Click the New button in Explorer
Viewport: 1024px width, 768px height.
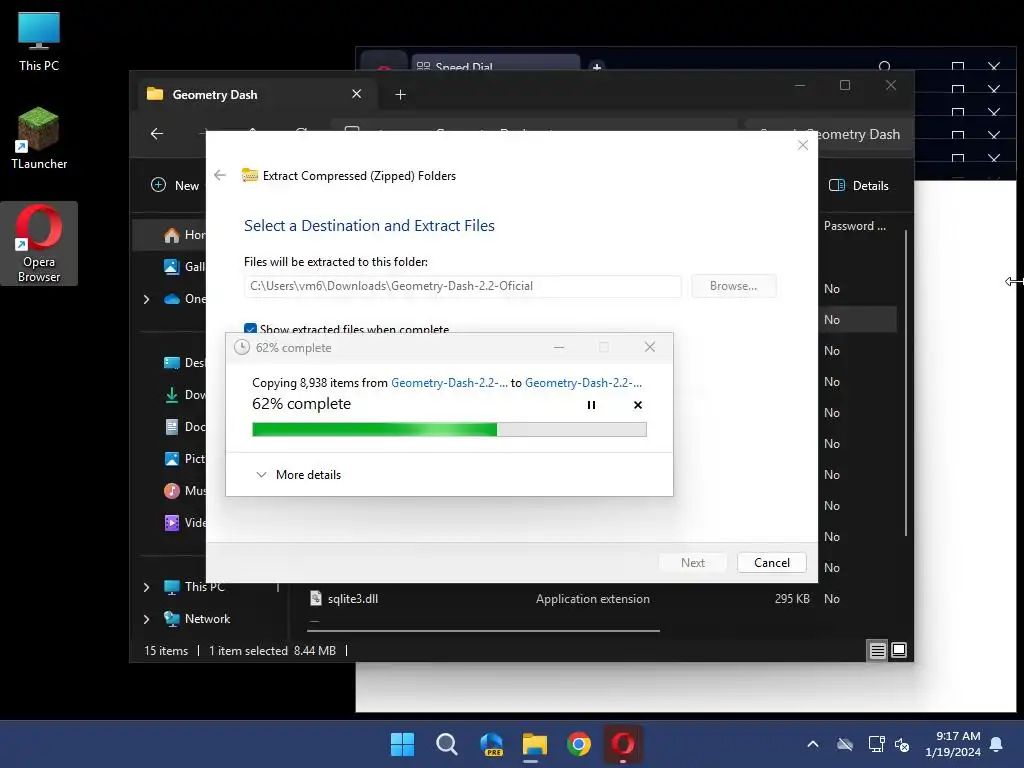pos(175,185)
